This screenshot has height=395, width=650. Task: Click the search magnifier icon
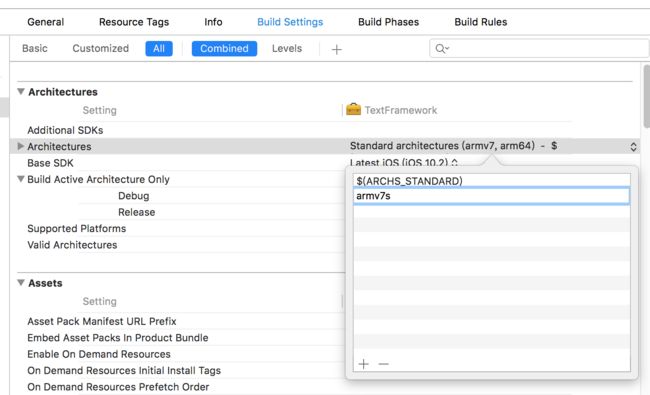442,49
